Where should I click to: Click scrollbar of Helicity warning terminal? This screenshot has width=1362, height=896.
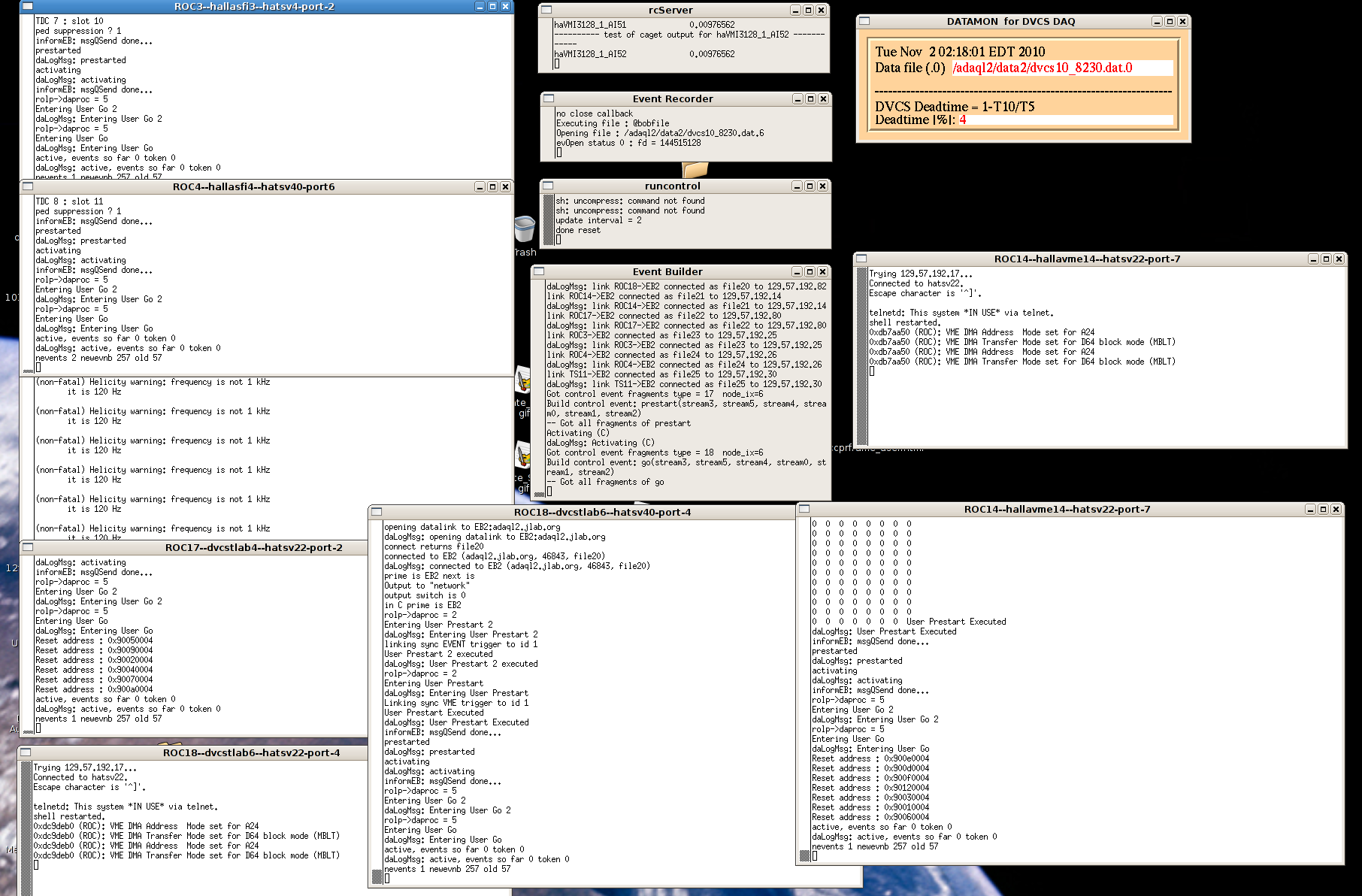point(28,459)
